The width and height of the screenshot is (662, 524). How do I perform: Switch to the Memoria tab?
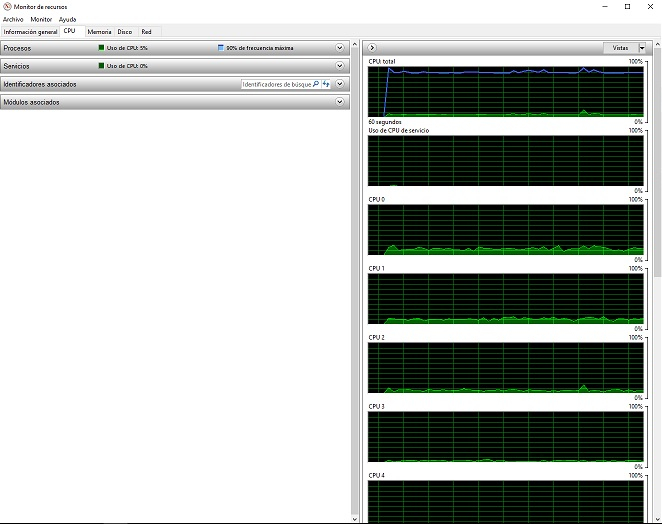[99, 32]
